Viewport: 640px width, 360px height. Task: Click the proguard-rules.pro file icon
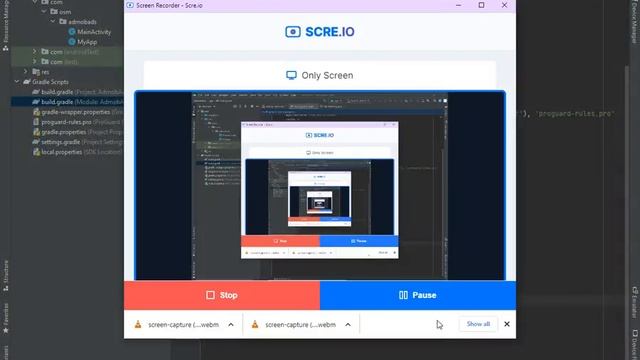point(36,122)
